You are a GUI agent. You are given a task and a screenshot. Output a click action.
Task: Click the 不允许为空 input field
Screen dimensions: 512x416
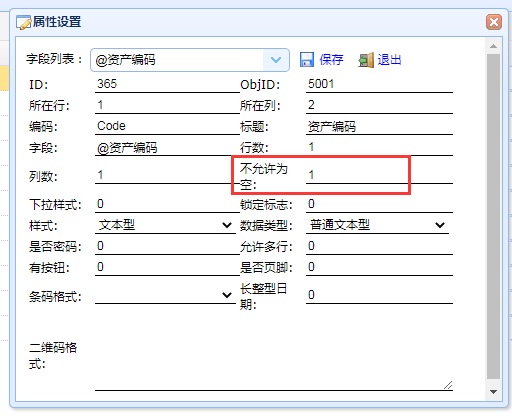(x=379, y=175)
